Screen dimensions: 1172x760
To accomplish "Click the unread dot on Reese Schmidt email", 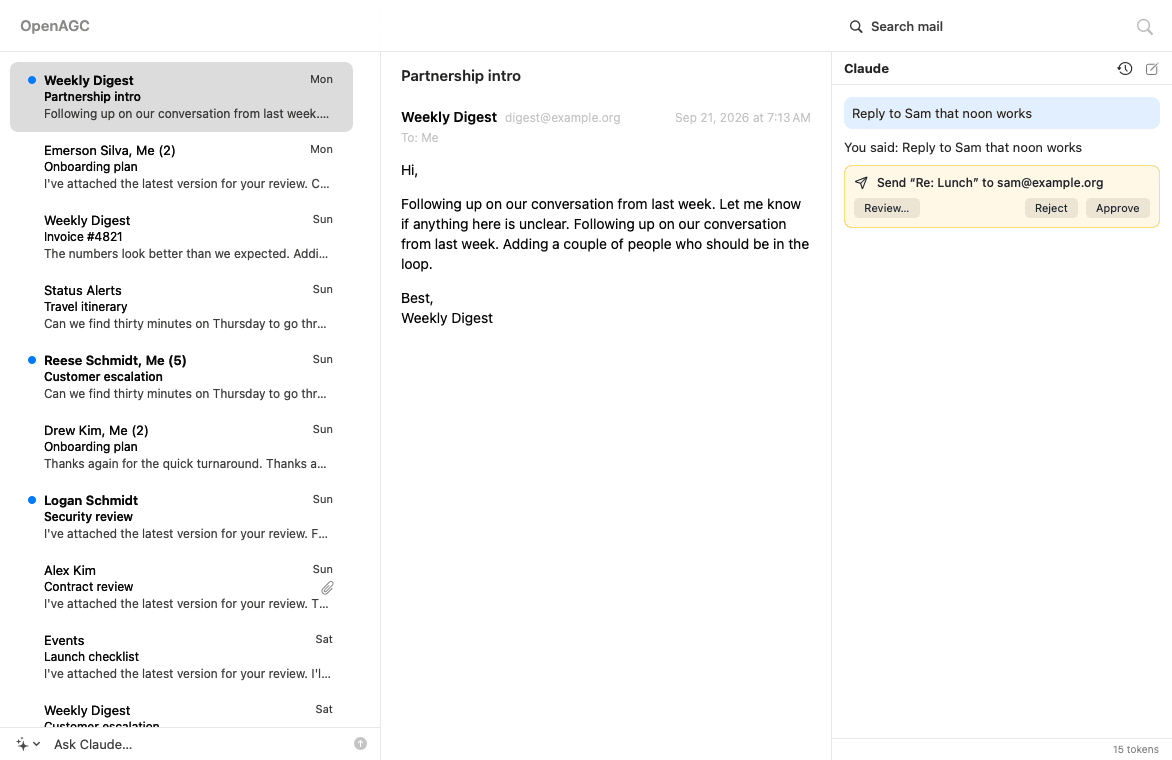I will click(x=31, y=359).
